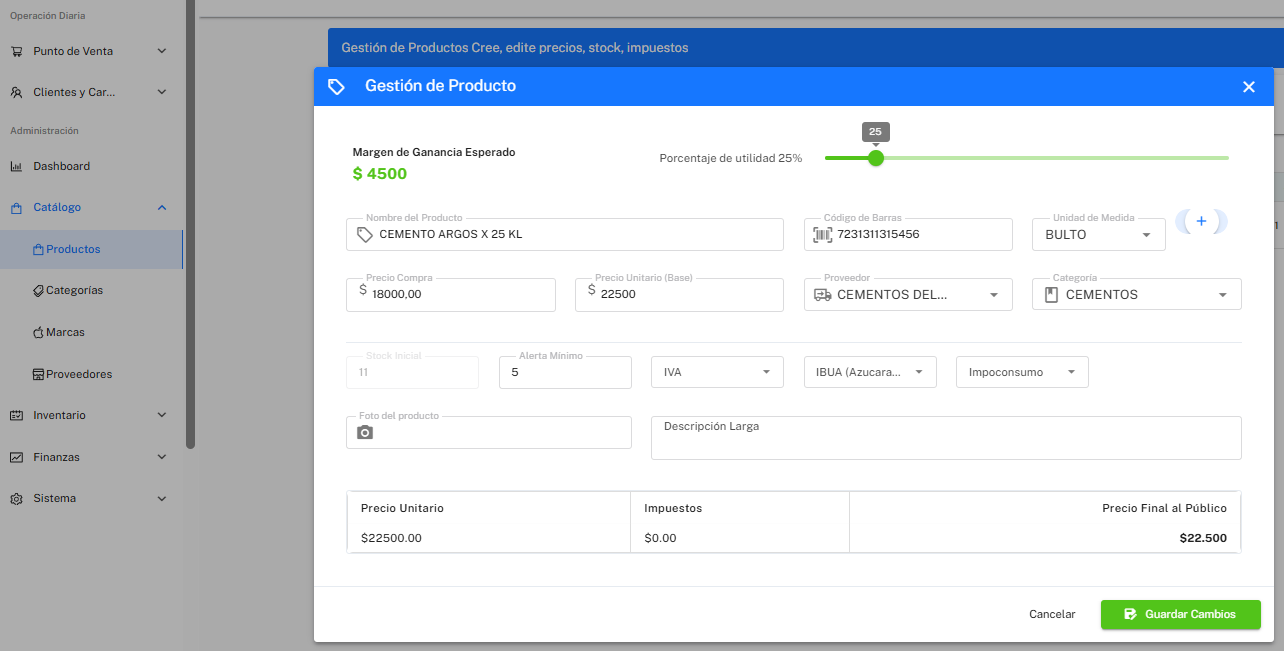Image resolution: width=1284 pixels, height=651 pixels.
Task: Click the Marcas apple icon
Action: pos(38,332)
